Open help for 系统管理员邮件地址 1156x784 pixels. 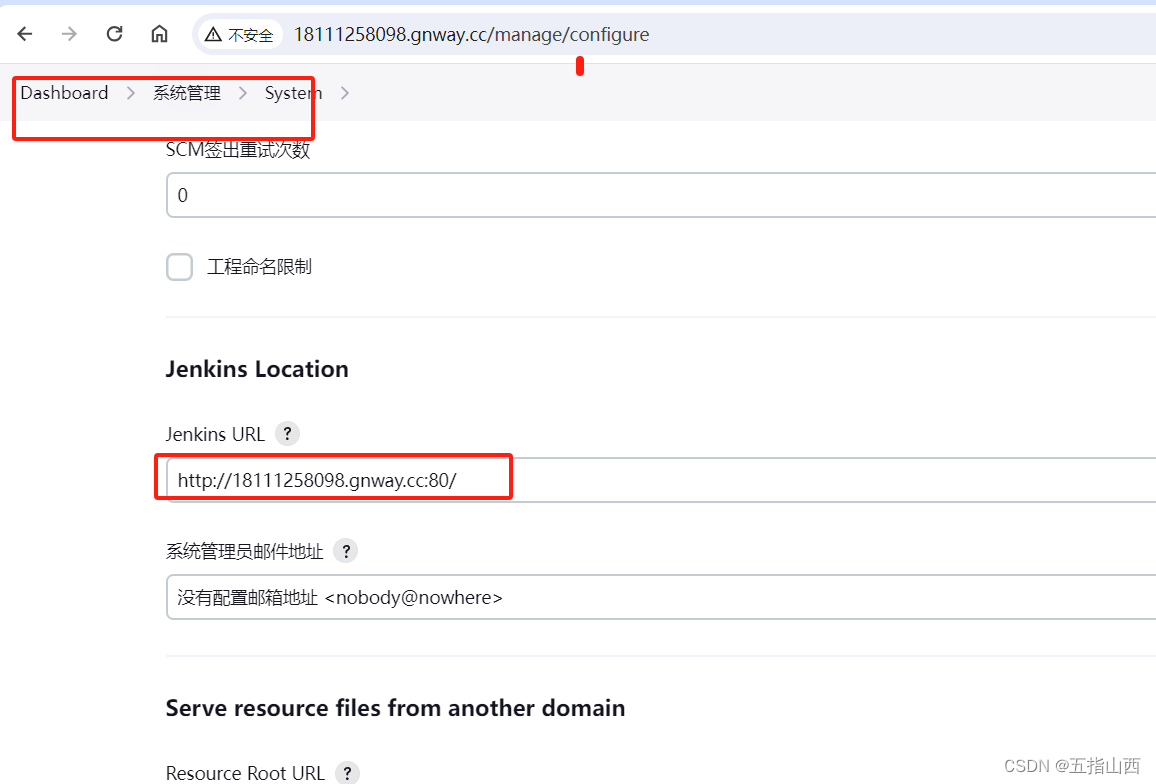346,551
